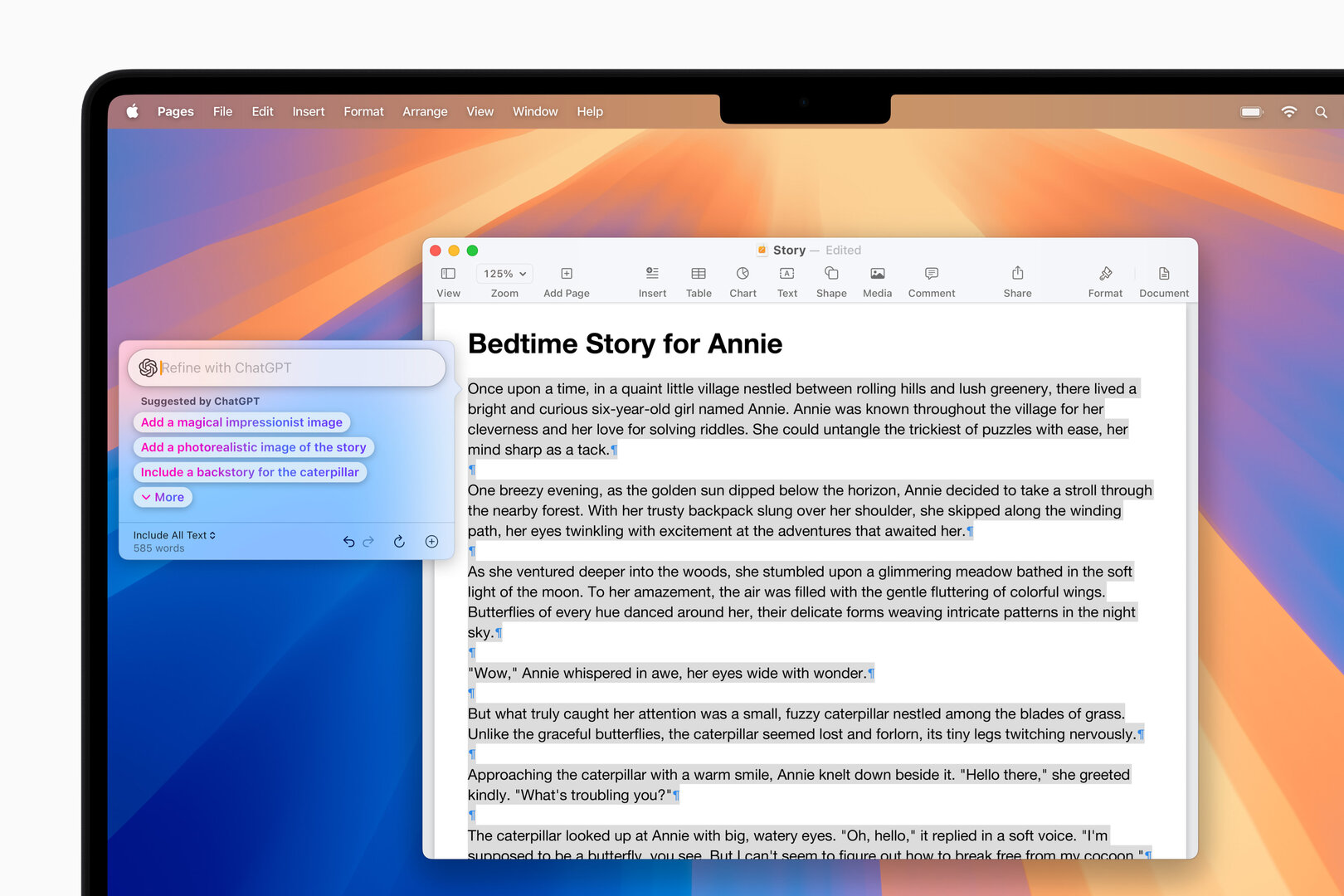Choose 'Include a backstory for the caterpillar'
The width and height of the screenshot is (1344, 896).
point(250,471)
